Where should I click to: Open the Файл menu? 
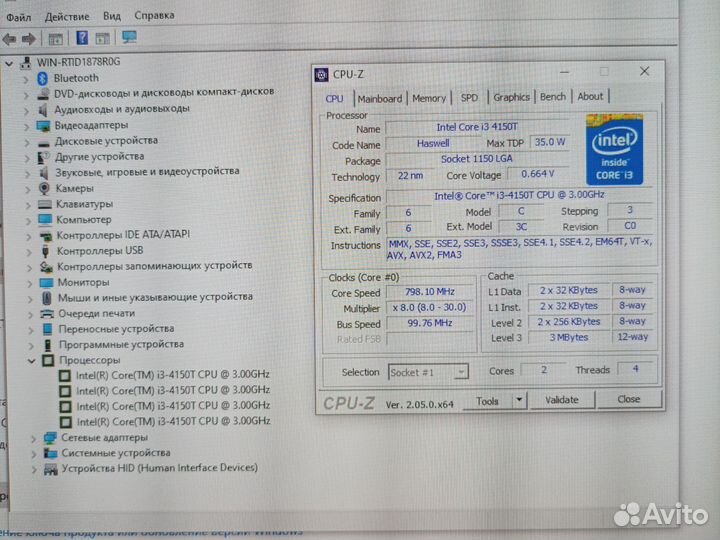pyautogui.click(x=19, y=17)
